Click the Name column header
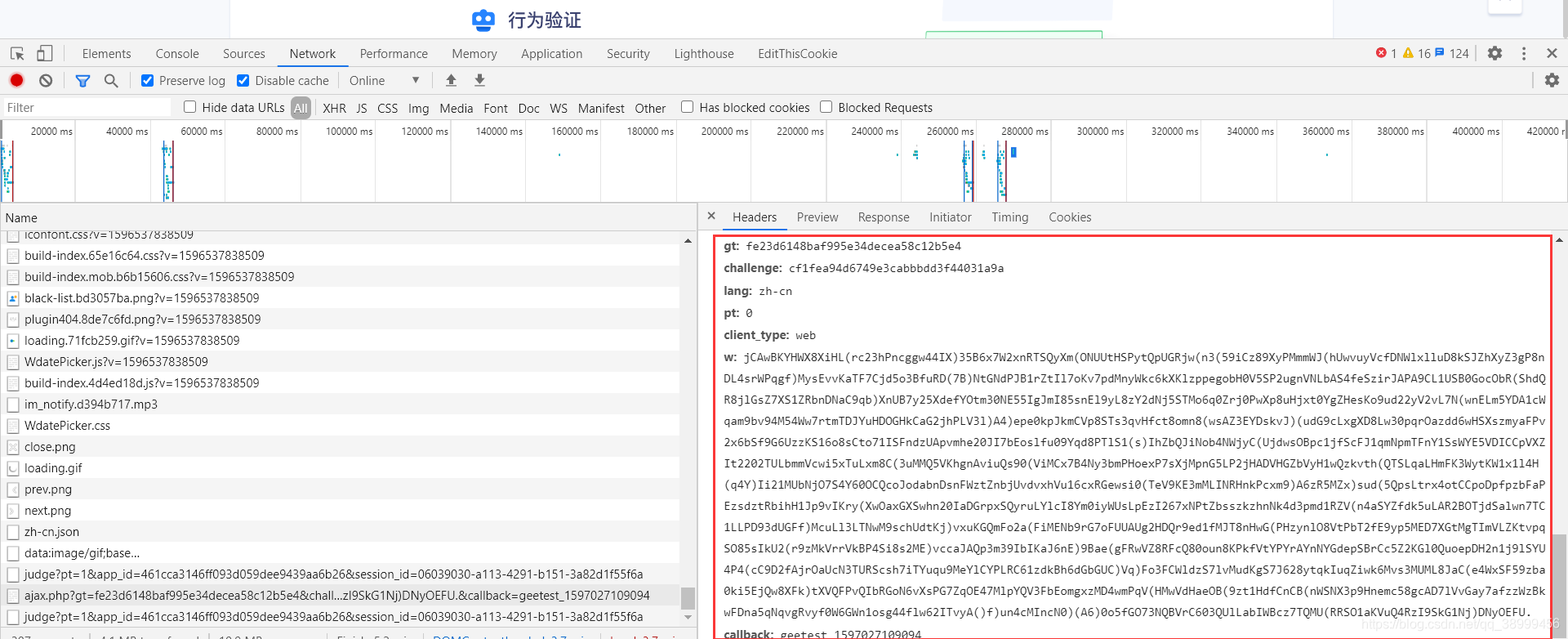Screen dimensions: 1568x639 [348, 217]
